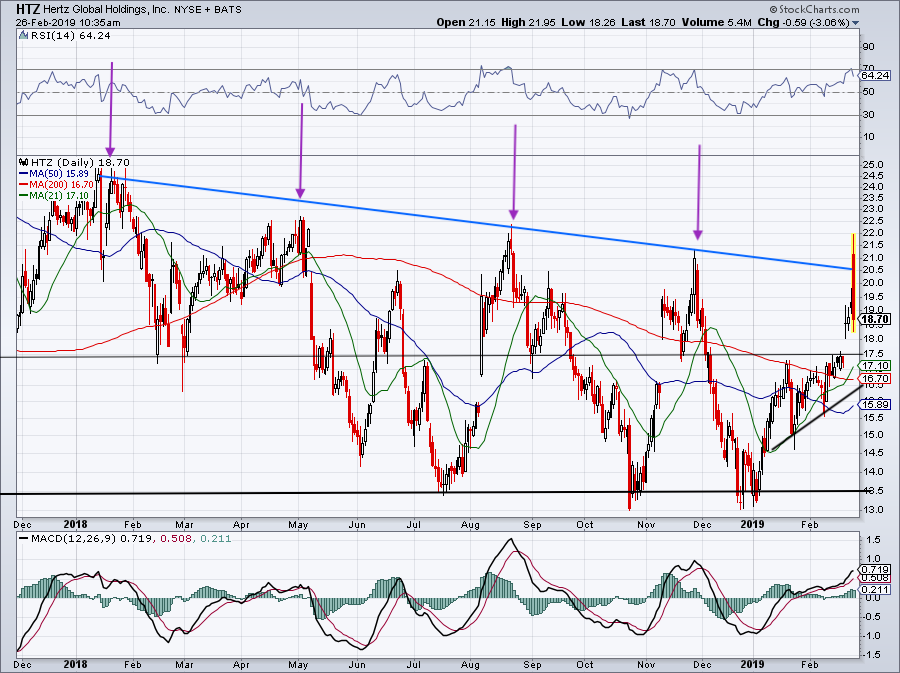Click the 26-Feb-2019 10:35am timestamp

(68, 23)
